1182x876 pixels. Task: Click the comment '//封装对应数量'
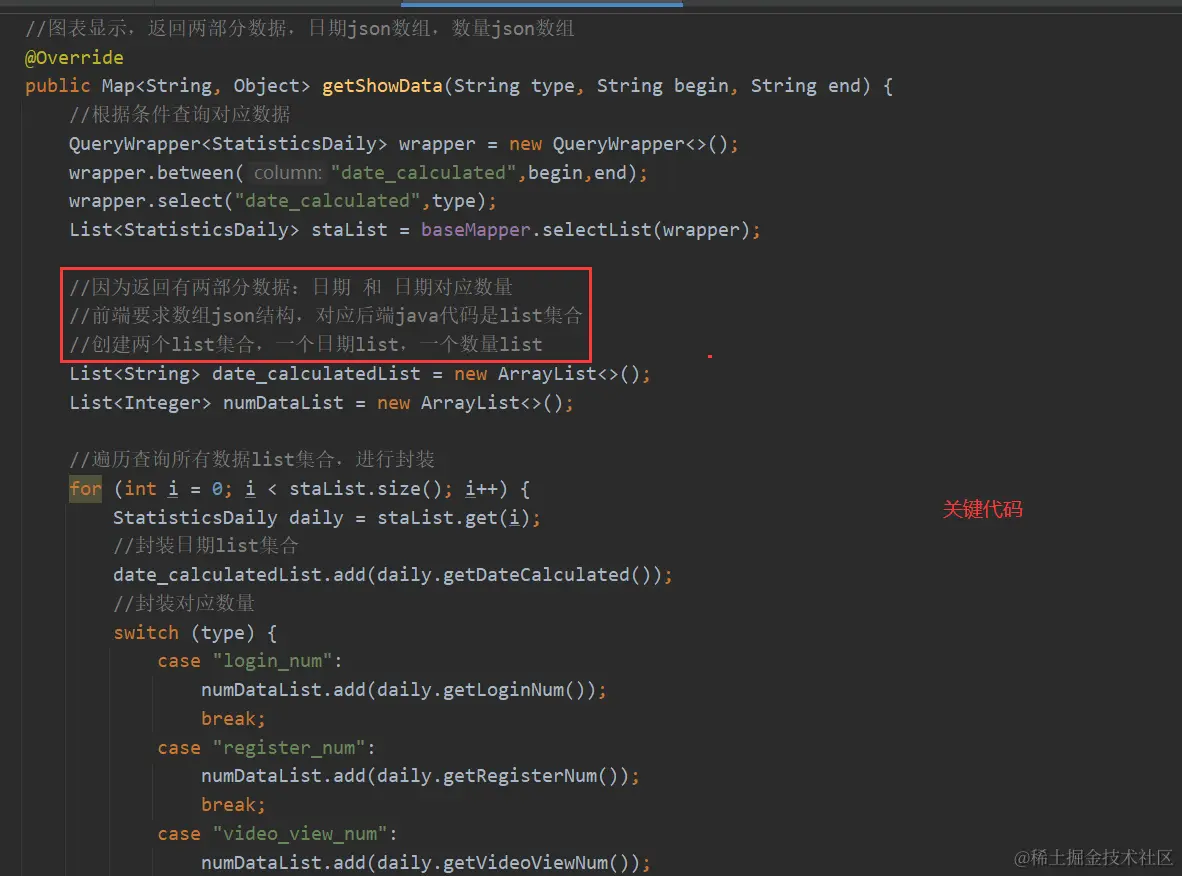(x=184, y=604)
